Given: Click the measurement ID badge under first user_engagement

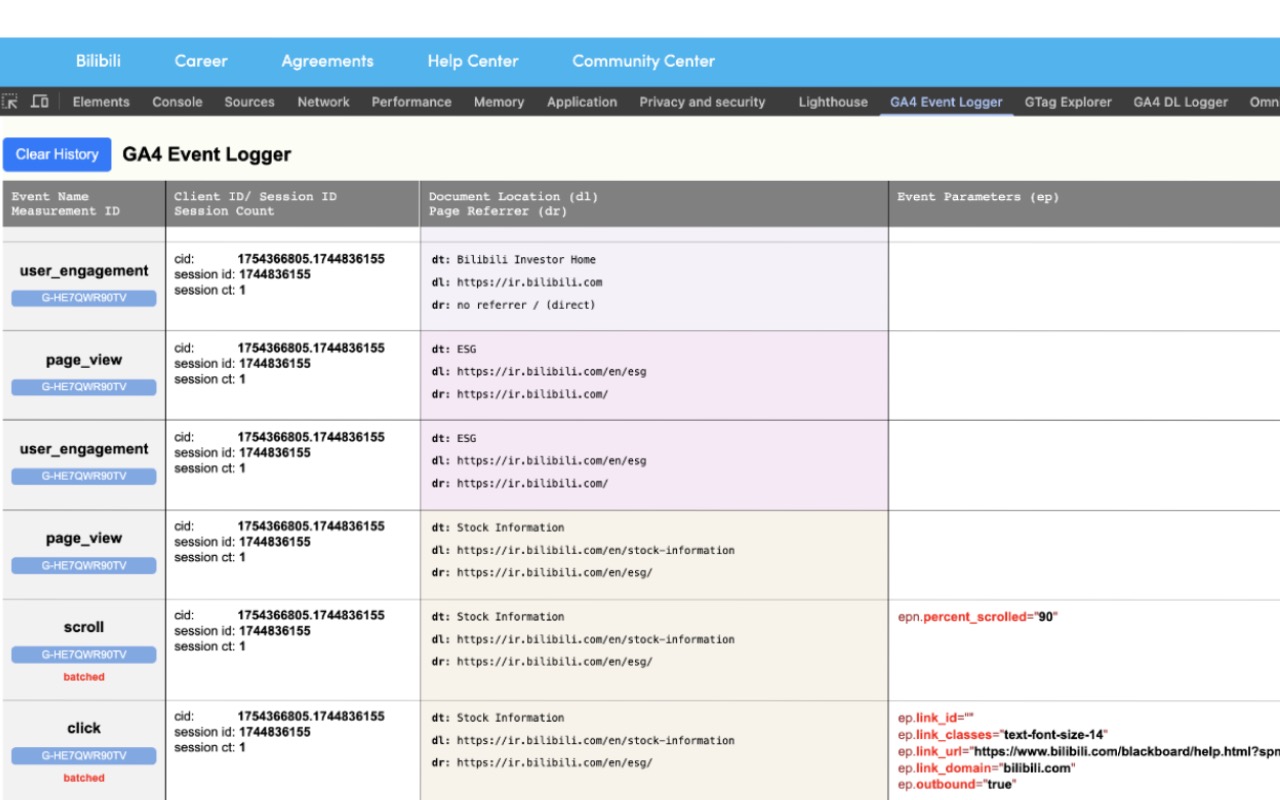Looking at the screenshot, I should pos(84,298).
